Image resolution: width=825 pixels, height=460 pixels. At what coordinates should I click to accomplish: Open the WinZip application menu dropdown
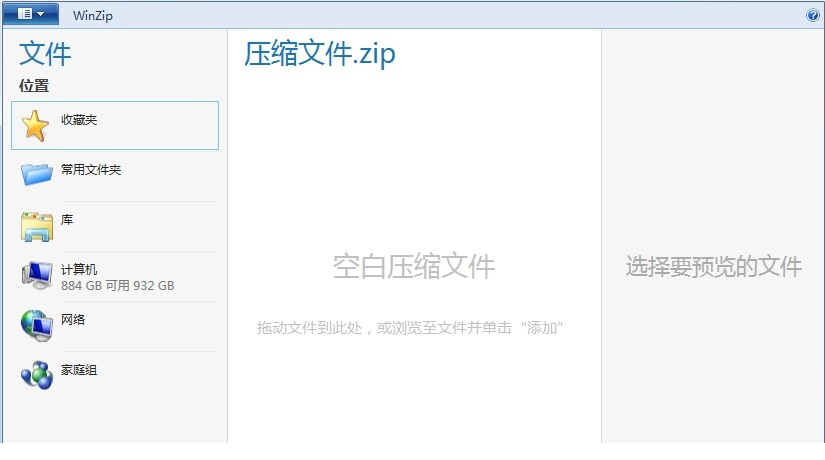(x=31, y=14)
